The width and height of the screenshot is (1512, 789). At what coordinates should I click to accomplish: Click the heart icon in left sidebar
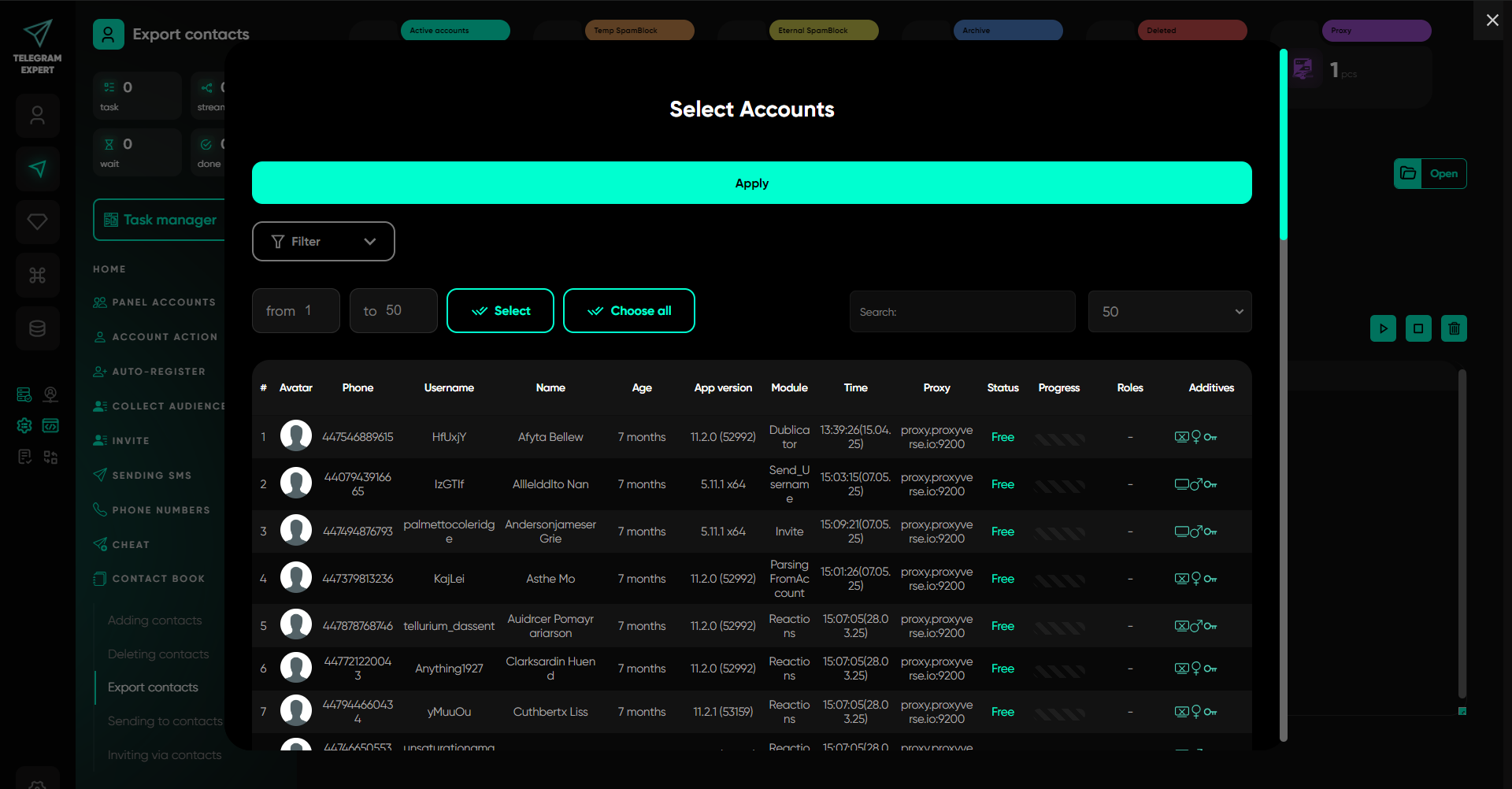(37, 222)
